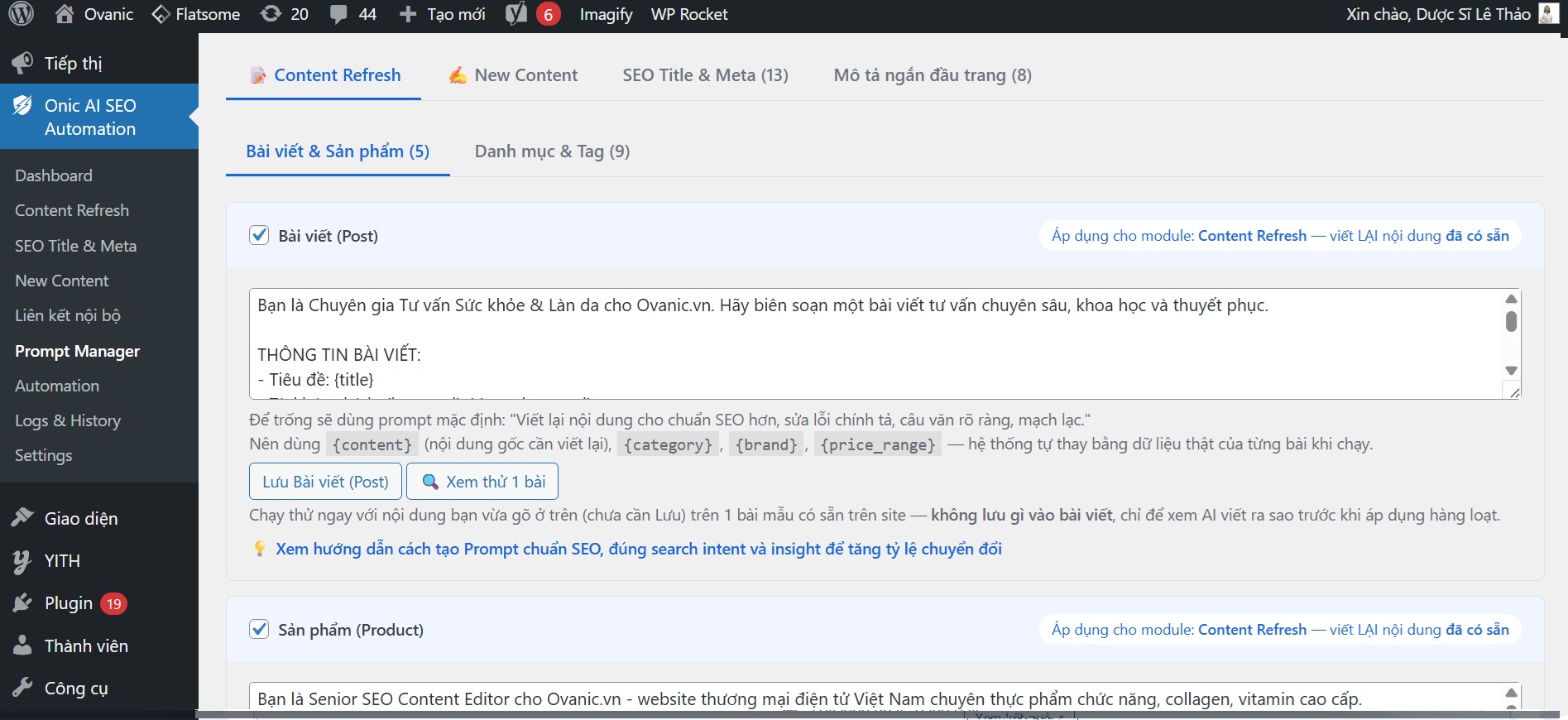The image size is (1568, 720).
Task: Go to Liên kết nội bộ in sidebar
Action: tap(68, 315)
